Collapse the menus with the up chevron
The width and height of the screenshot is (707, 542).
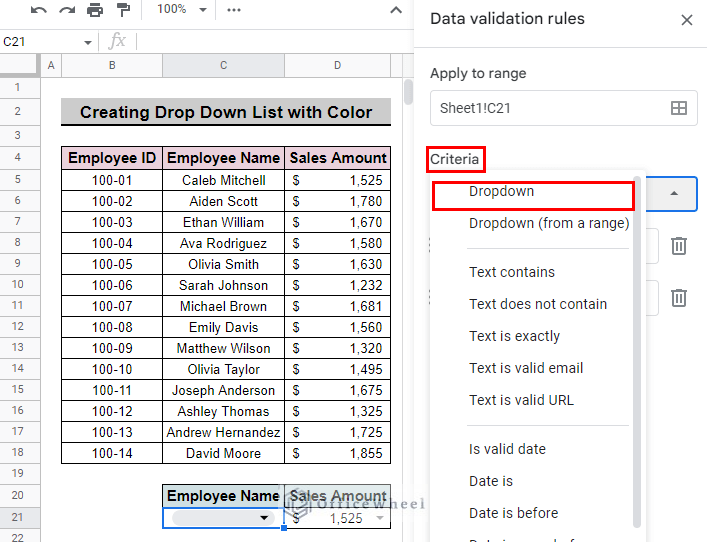coord(396,9)
